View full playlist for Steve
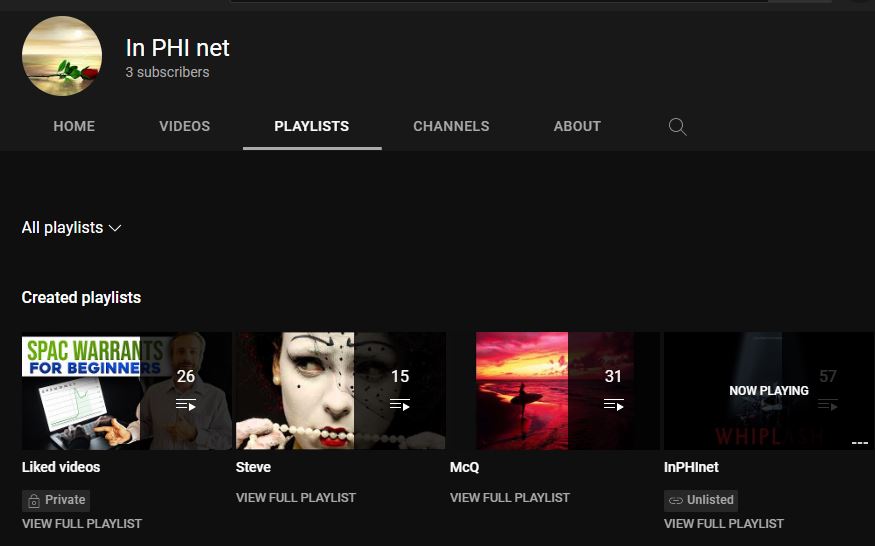875x546 pixels. [x=296, y=498]
